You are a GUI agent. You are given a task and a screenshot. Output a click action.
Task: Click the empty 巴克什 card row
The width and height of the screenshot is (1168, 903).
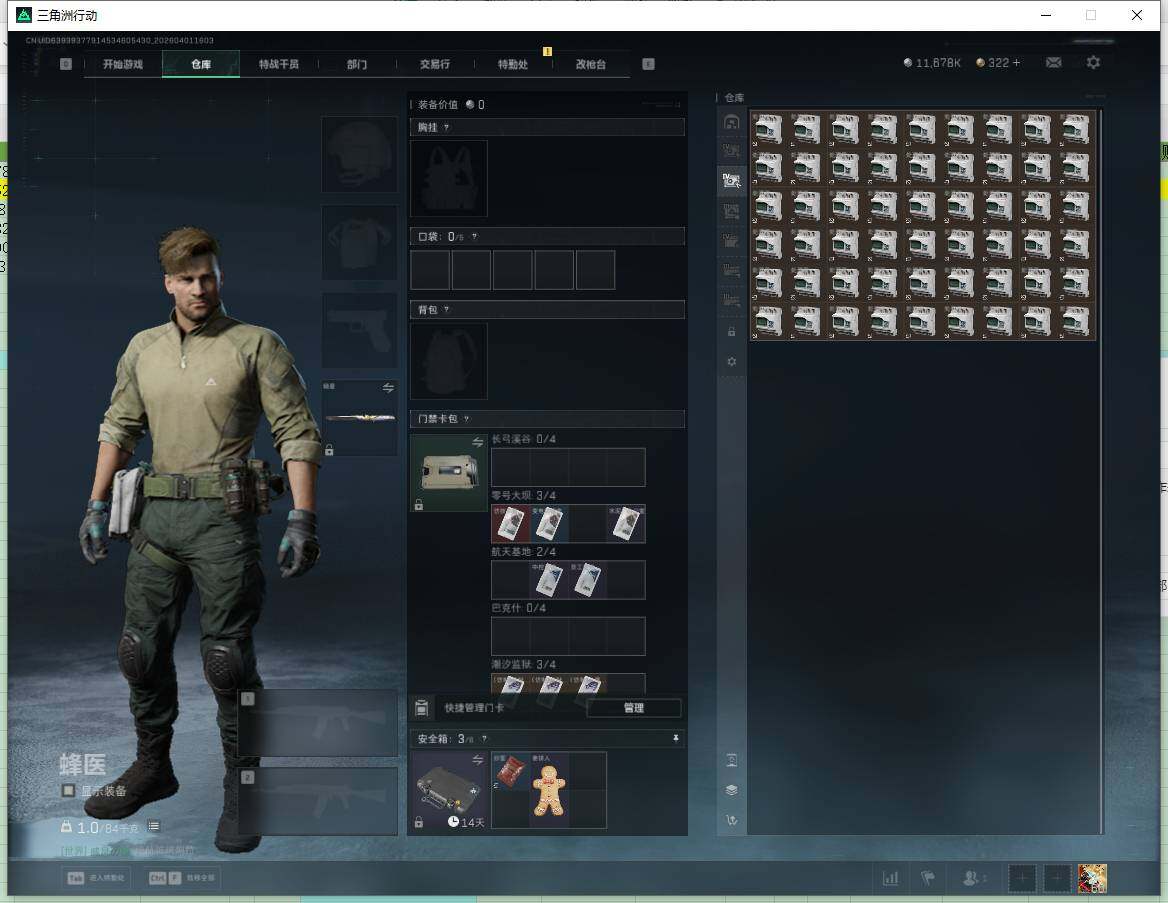pos(568,636)
